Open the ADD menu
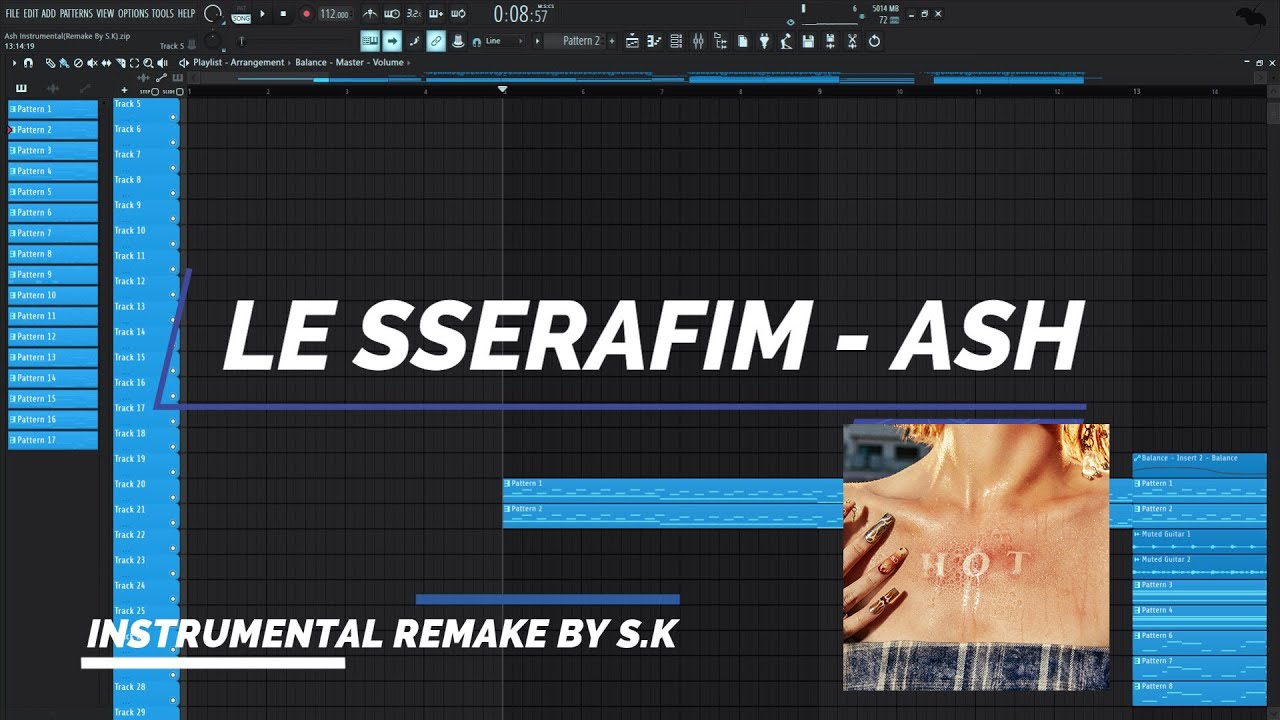1280x720 pixels. pos(49,14)
